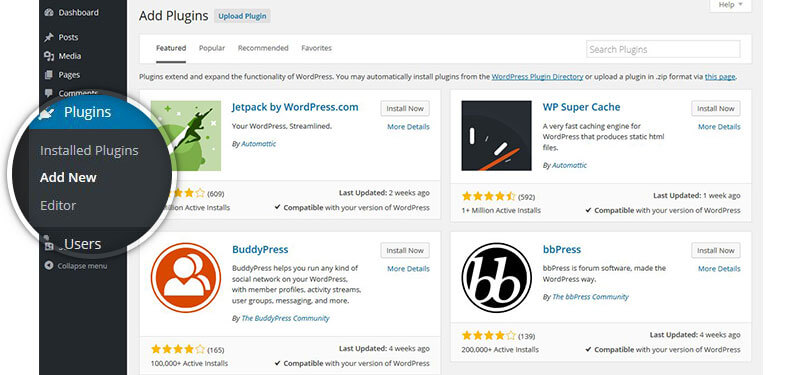
Task: Click the Collapse menu arrow icon
Action: click(49, 266)
